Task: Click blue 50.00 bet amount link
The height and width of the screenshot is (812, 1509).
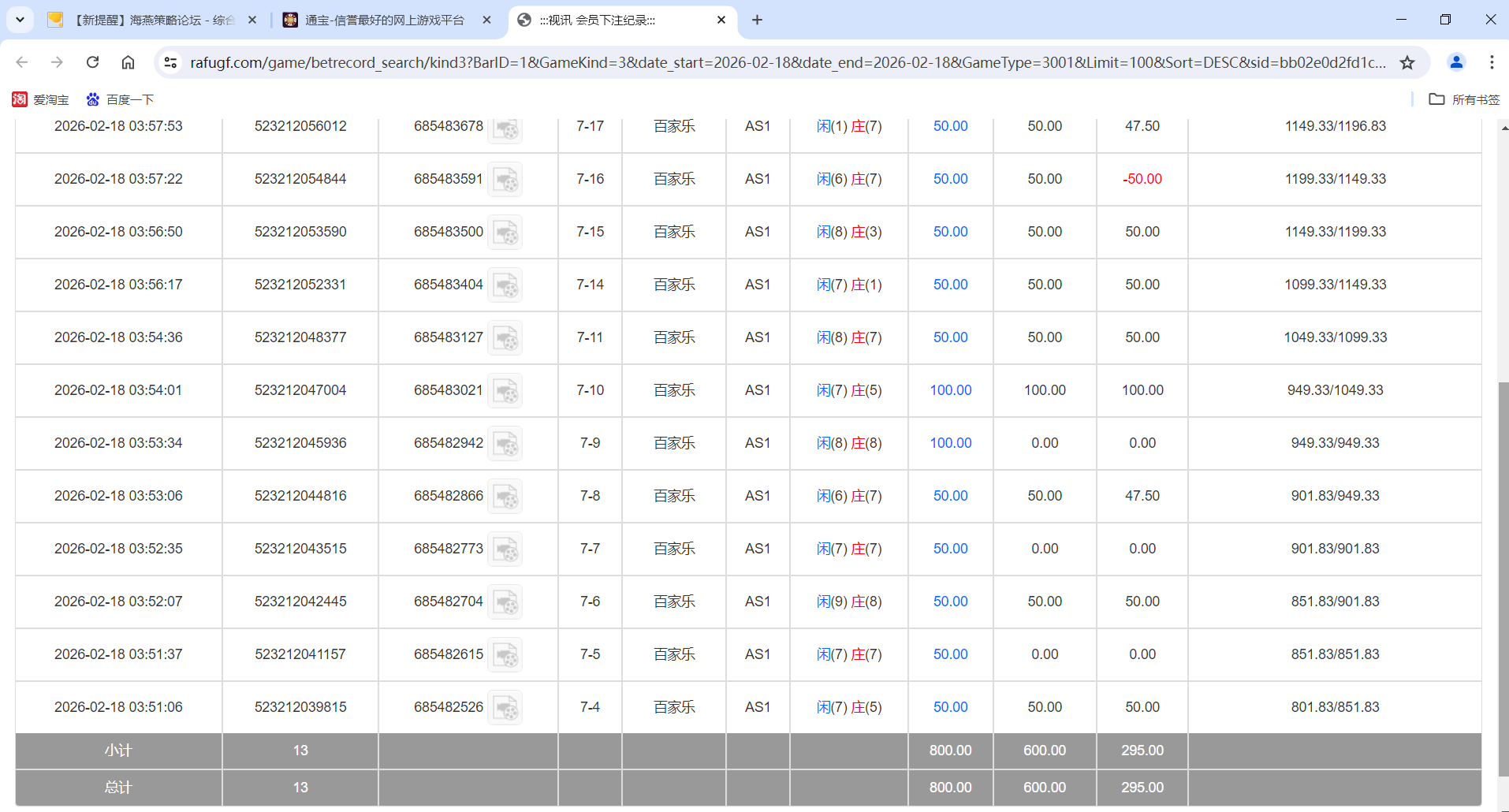Action: [949, 125]
